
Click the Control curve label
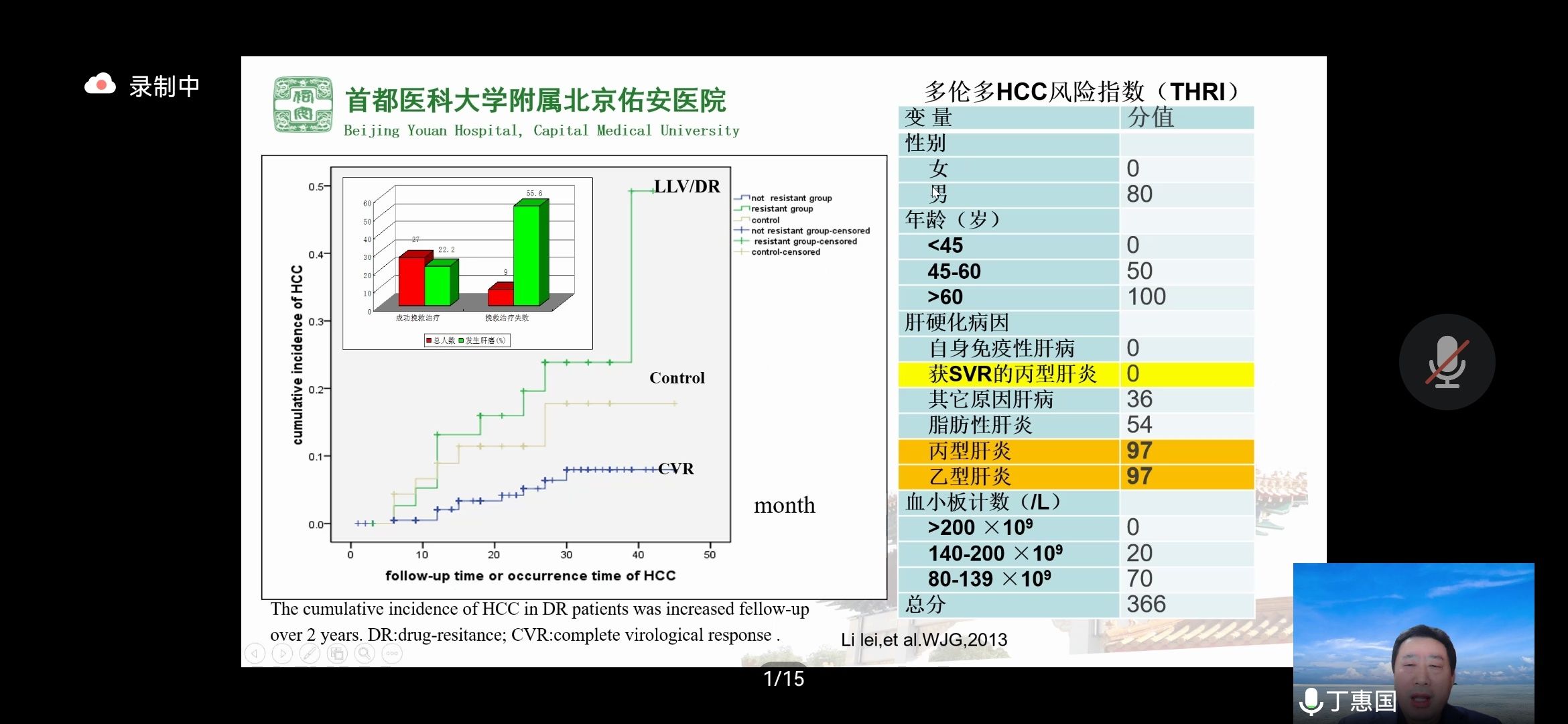coord(677,378)
